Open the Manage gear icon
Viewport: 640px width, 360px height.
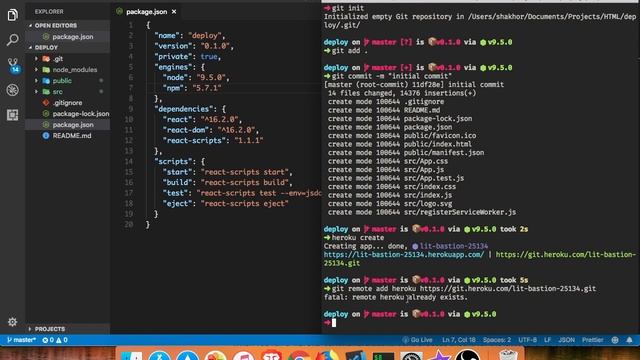coord(12,322)
